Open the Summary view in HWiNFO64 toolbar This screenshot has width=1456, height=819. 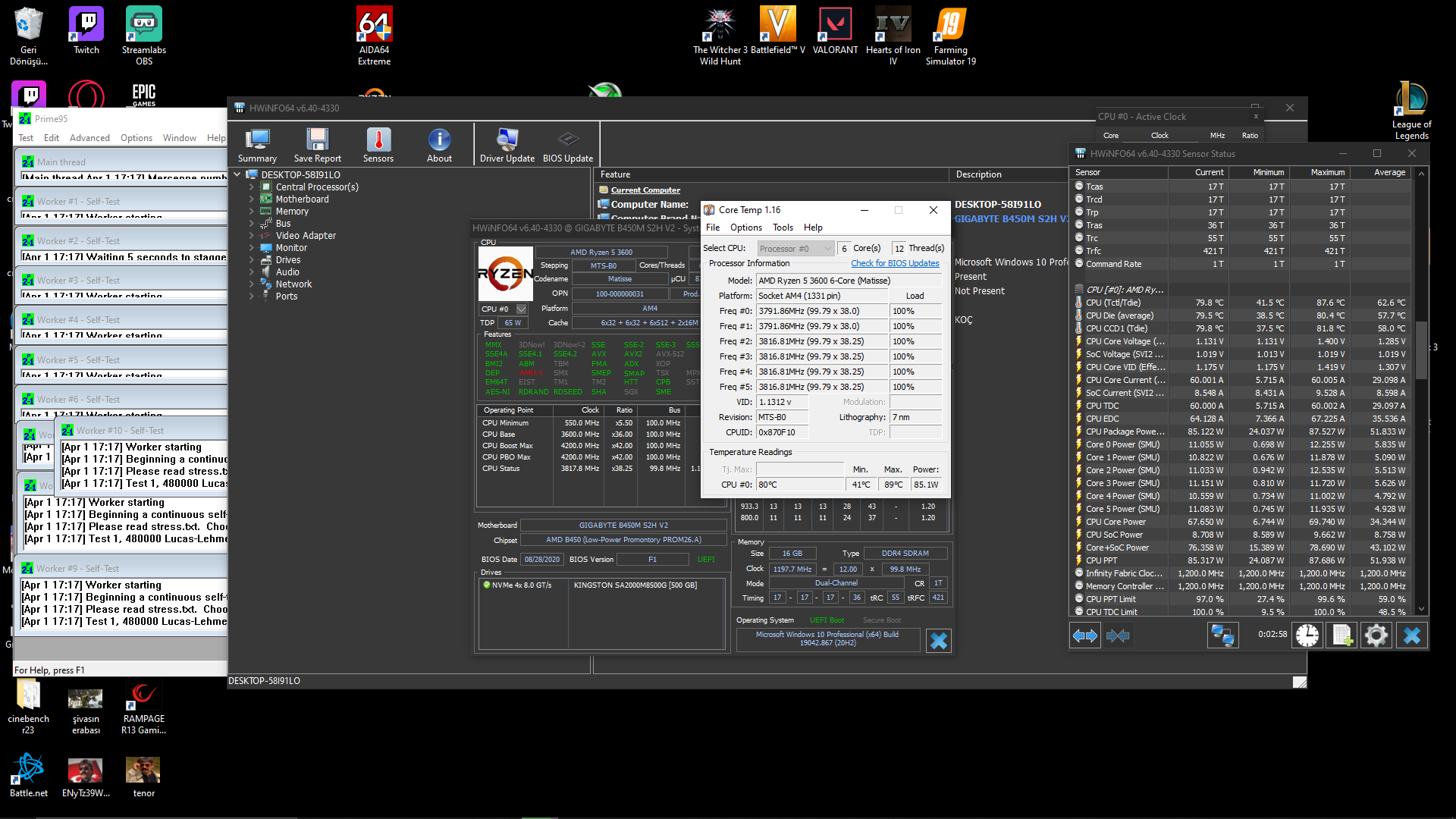pos(257,146)
